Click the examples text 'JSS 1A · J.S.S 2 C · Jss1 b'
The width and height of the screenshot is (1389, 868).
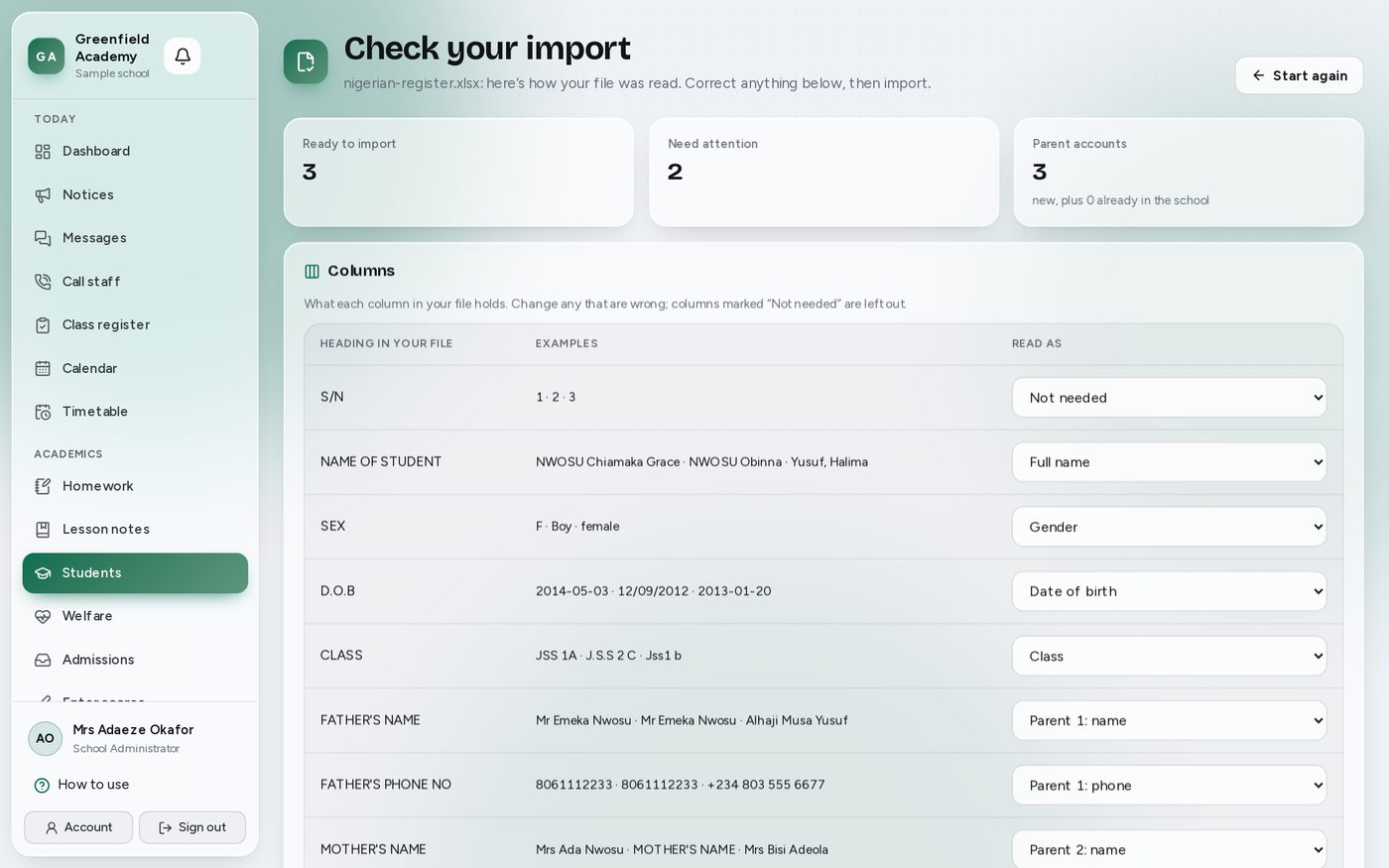click(x=608, y=656)
